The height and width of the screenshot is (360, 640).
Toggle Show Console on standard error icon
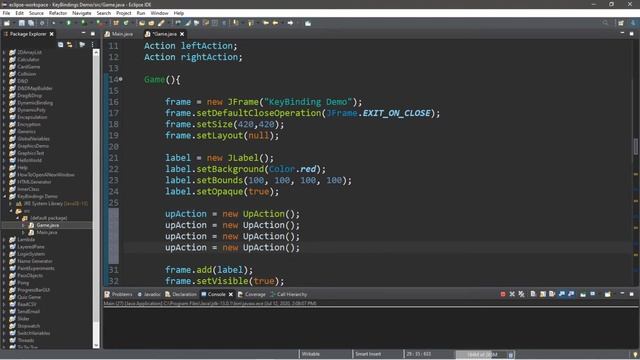pyautogui.click(x=571, y=294)
